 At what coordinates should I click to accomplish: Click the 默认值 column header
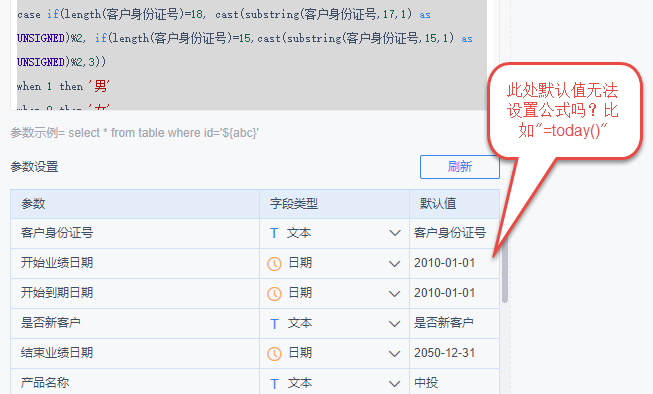pos(454,204)
